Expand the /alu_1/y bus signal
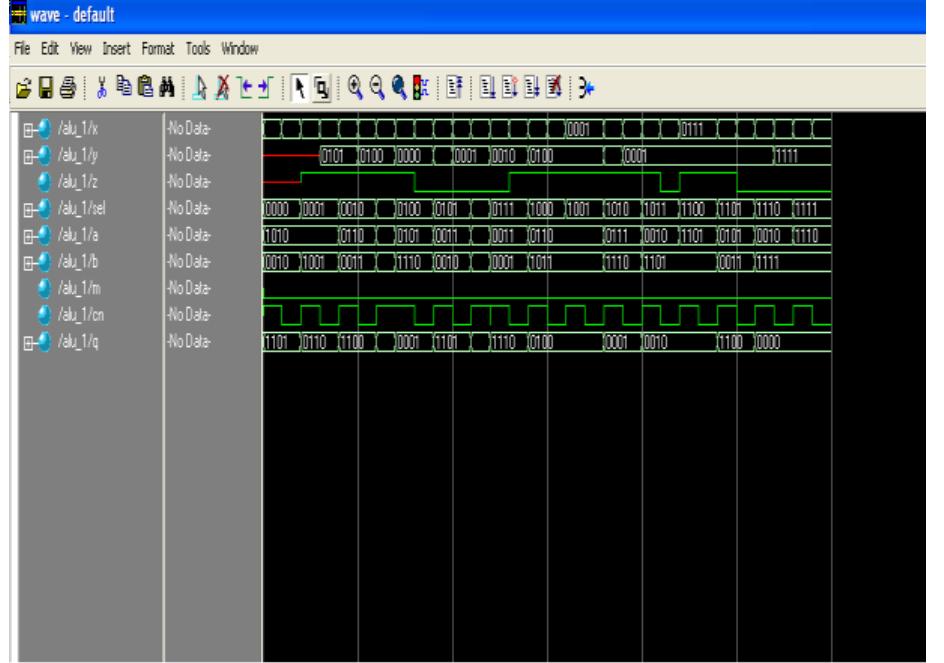 (28, 157)
